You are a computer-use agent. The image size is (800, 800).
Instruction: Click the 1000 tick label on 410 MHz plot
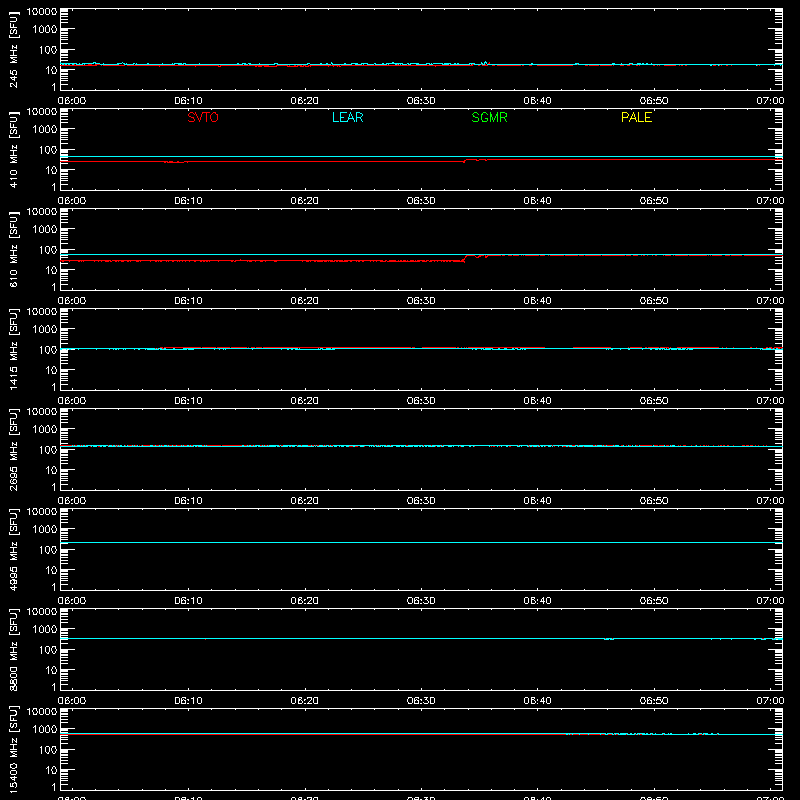coord(45,130)
